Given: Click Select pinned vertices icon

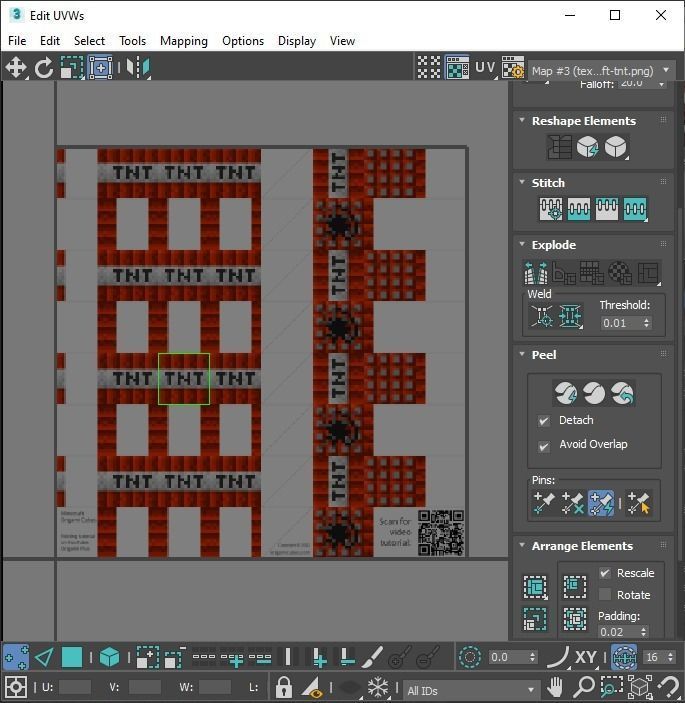Looking at the screenshot, I should (638, 503).
